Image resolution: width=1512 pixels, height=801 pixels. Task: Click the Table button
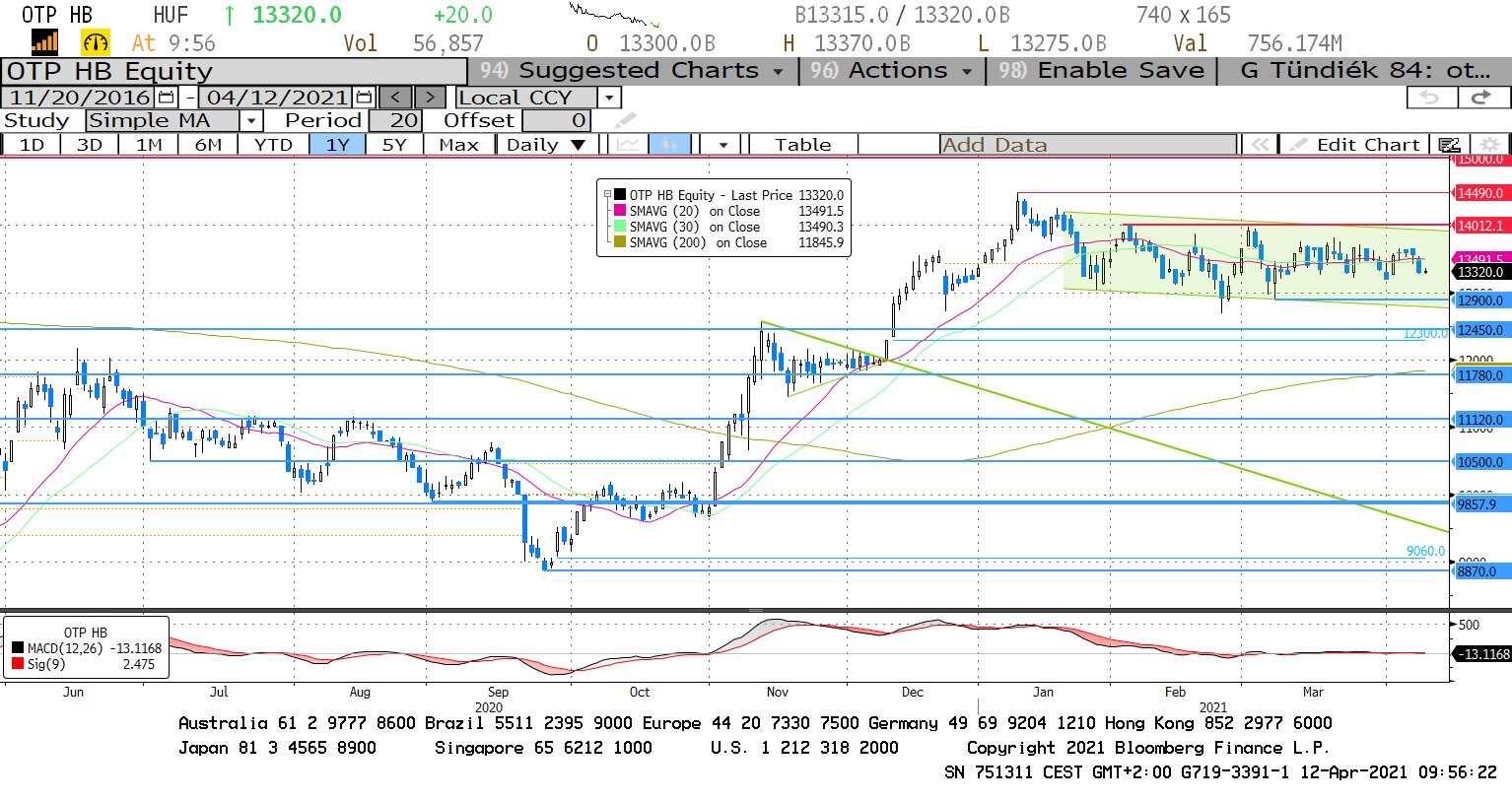802,145
